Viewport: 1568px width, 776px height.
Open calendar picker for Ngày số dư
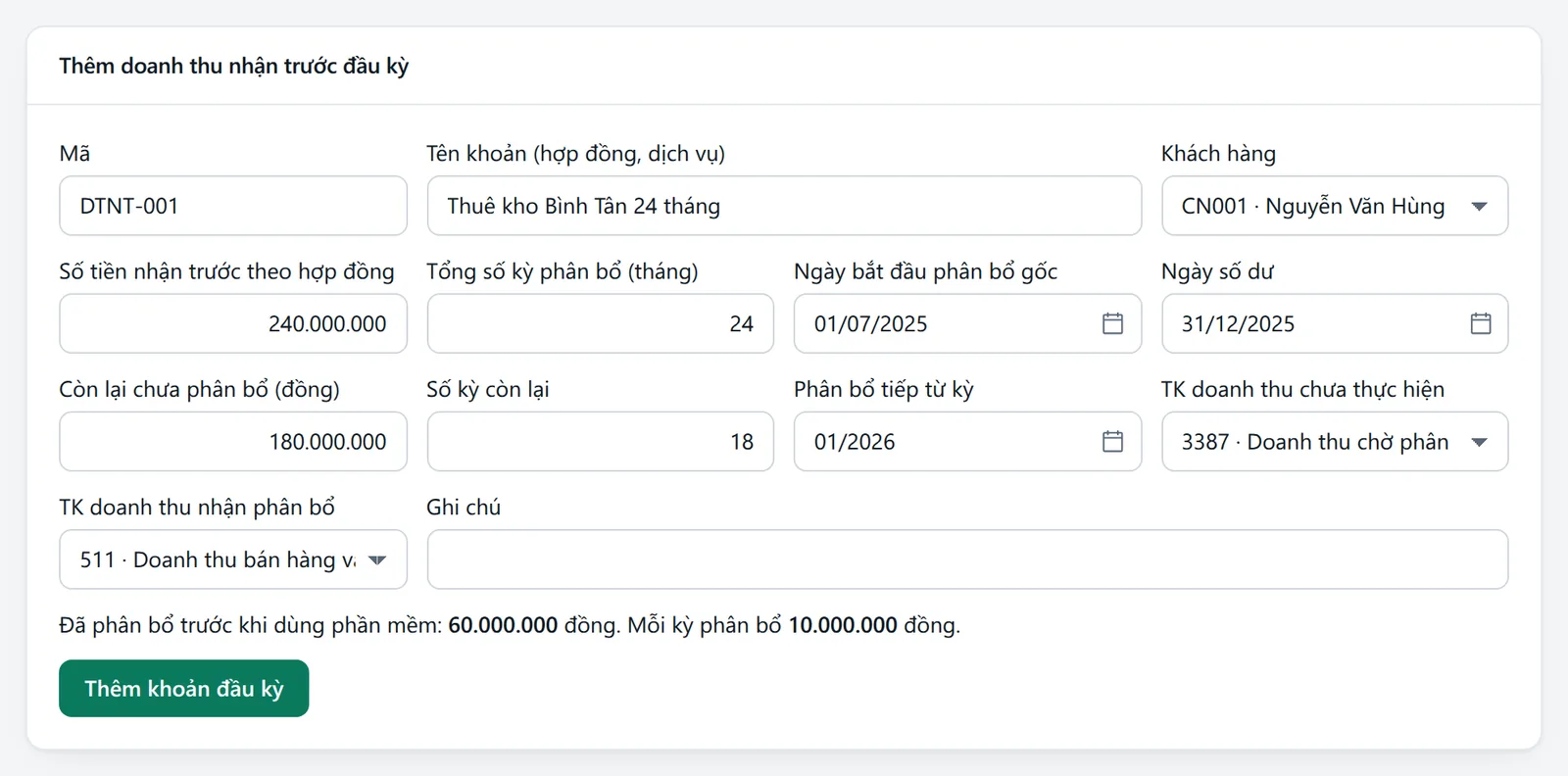click(1481, 323)
